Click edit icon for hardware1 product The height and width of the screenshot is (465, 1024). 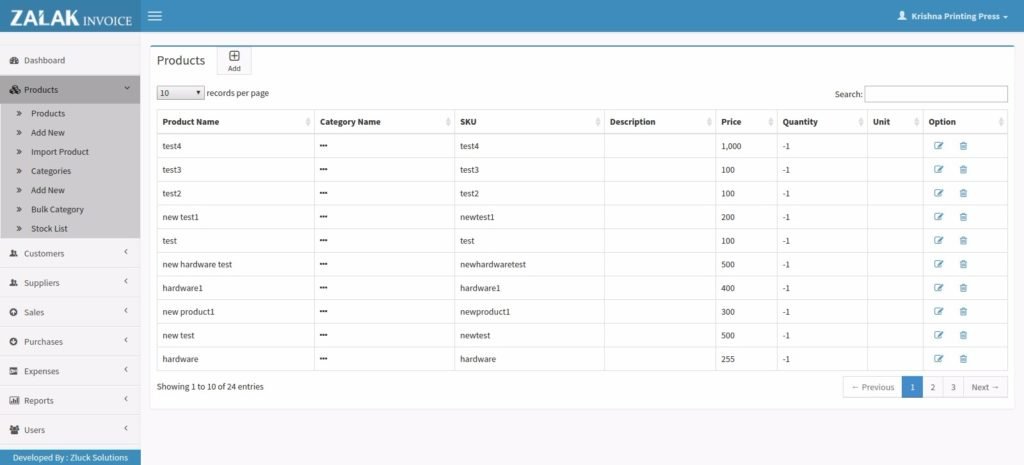pyautogui.click(x=938, y=288)
